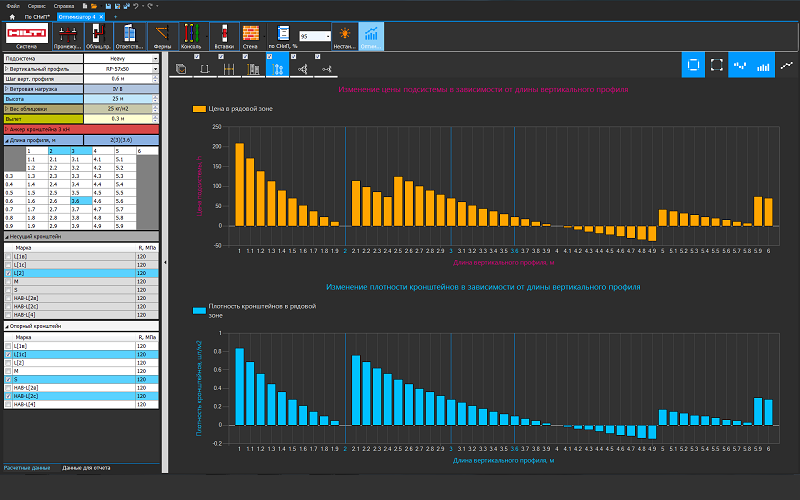
Task: Open the Вертикальный профиль dropdown arrow
Action: 156,69
